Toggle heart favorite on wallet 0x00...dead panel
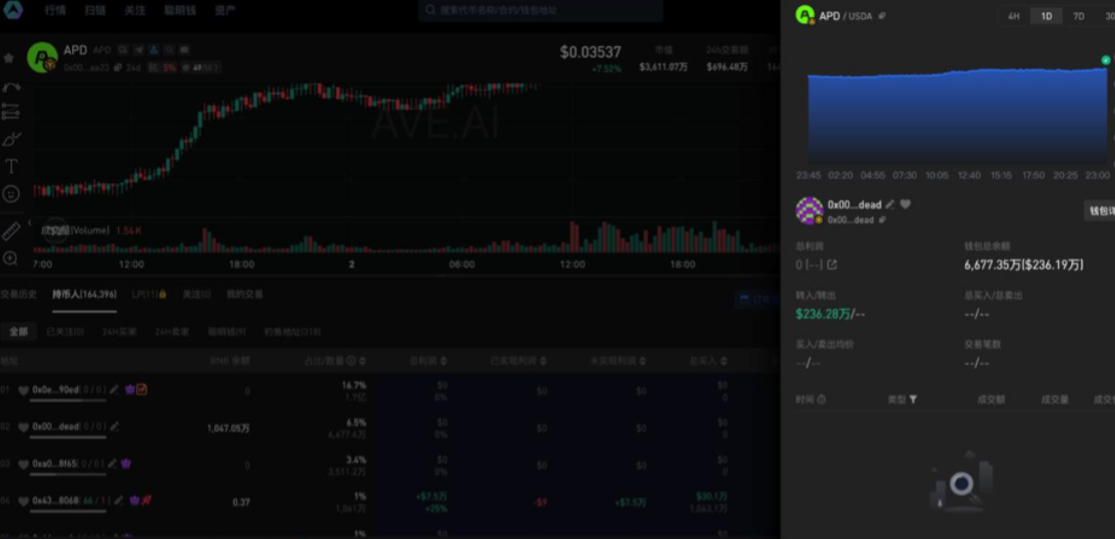Image resolution: width=1115 pixels, height=539 pixels. [906, 205]
